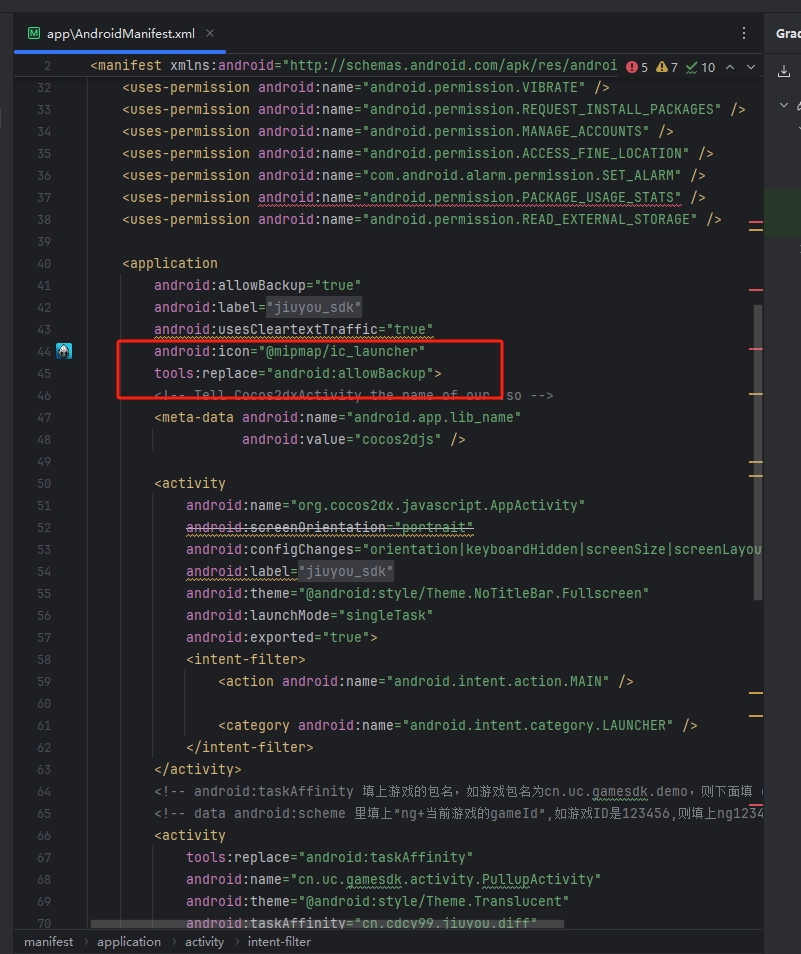Jump to next highlighted problem arrow
This screenshot has width=801, height=954.
tap(752, 67)
